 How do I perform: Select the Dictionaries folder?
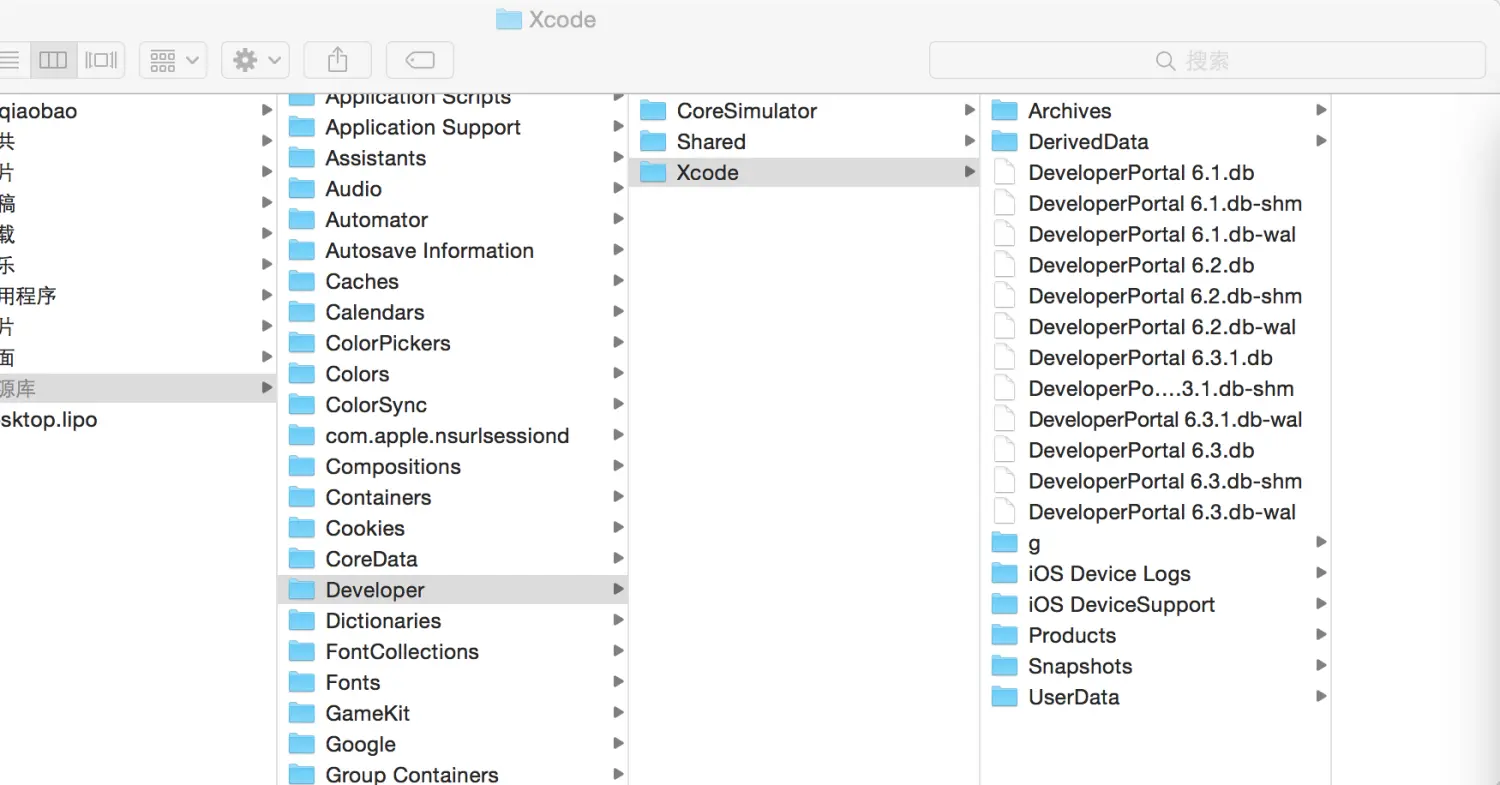coord(452,621)
